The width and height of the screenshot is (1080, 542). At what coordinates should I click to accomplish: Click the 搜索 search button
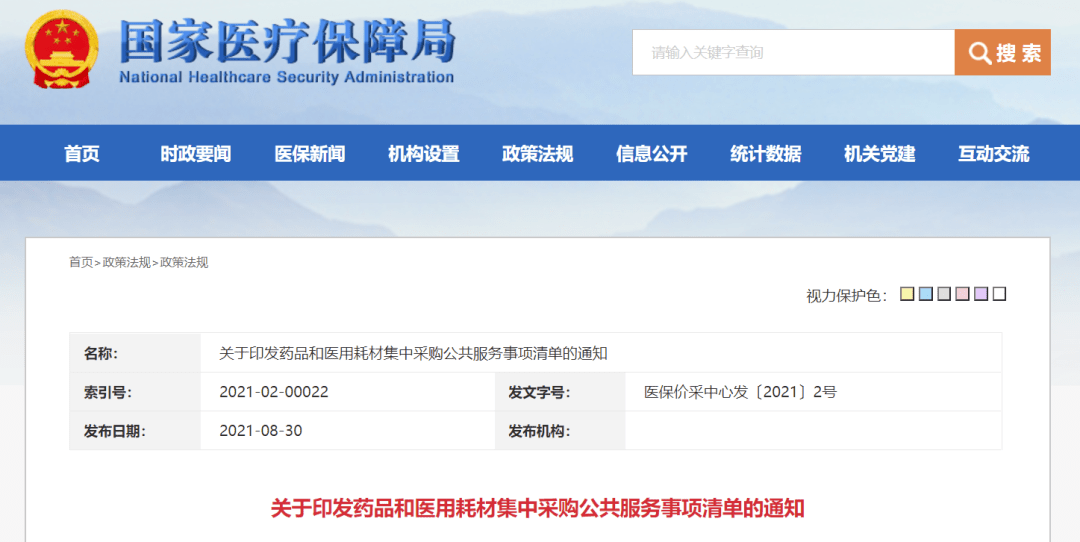[1002, 52]
